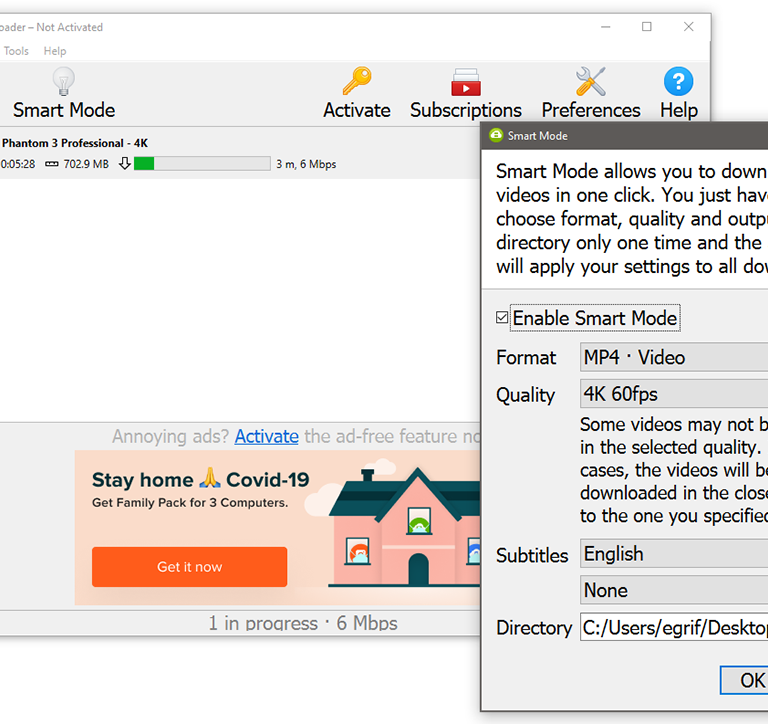Click the Phantom 3 download progress bar
Viewport: 768px width, 724px height.
tap(202, 164)
